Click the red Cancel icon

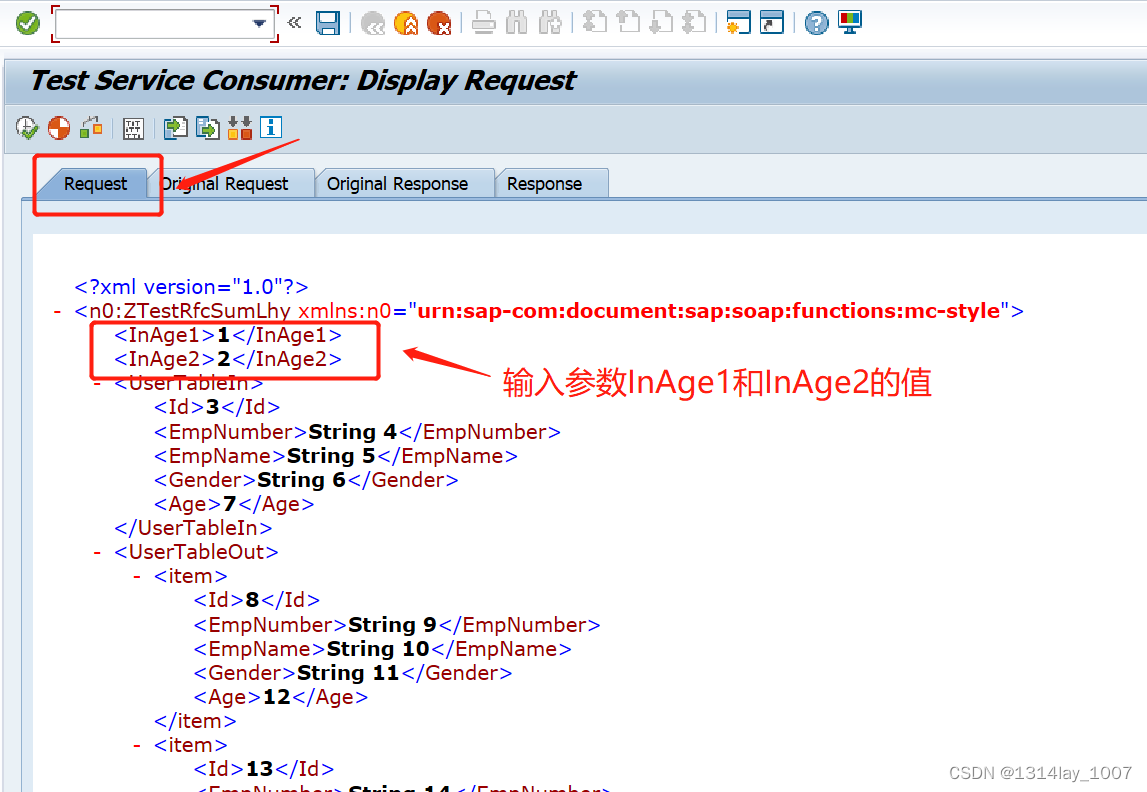(x=439, y=23)
